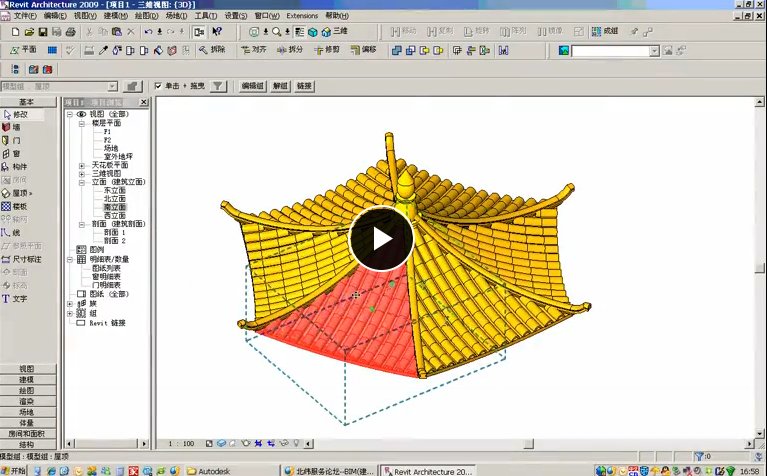
Task: Switch to the 视图 design bar tab
Action: [x=28, y=369]
